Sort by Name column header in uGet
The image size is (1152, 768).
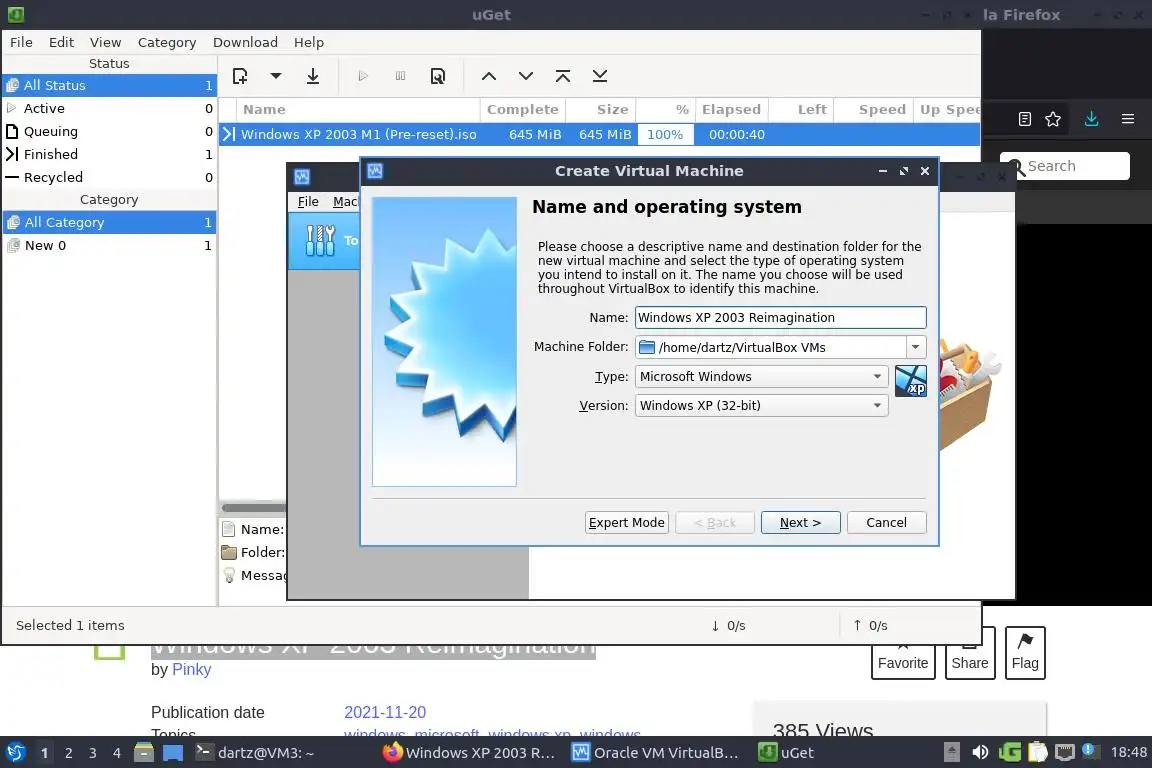358,110
